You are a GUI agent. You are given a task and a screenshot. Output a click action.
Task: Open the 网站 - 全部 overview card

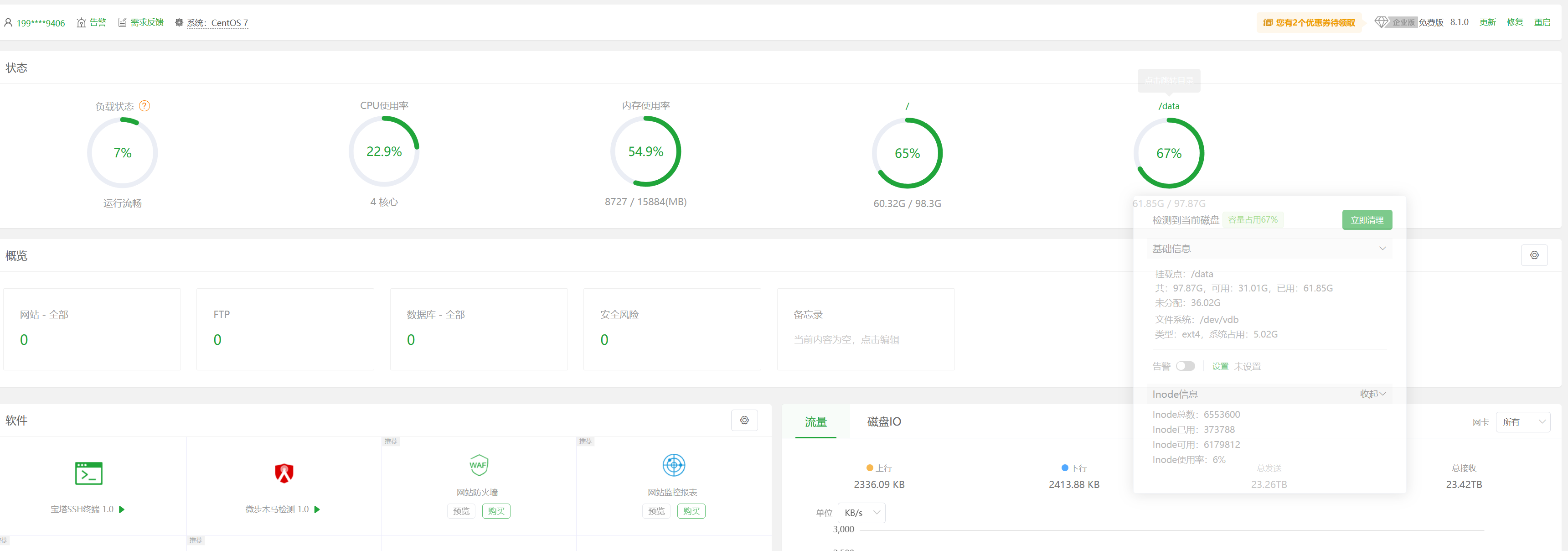tap(92, 329)
